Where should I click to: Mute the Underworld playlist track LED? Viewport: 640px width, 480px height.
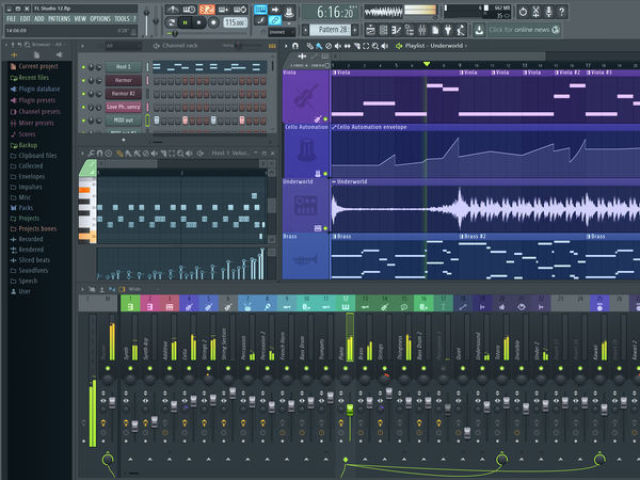pos(325,228)
